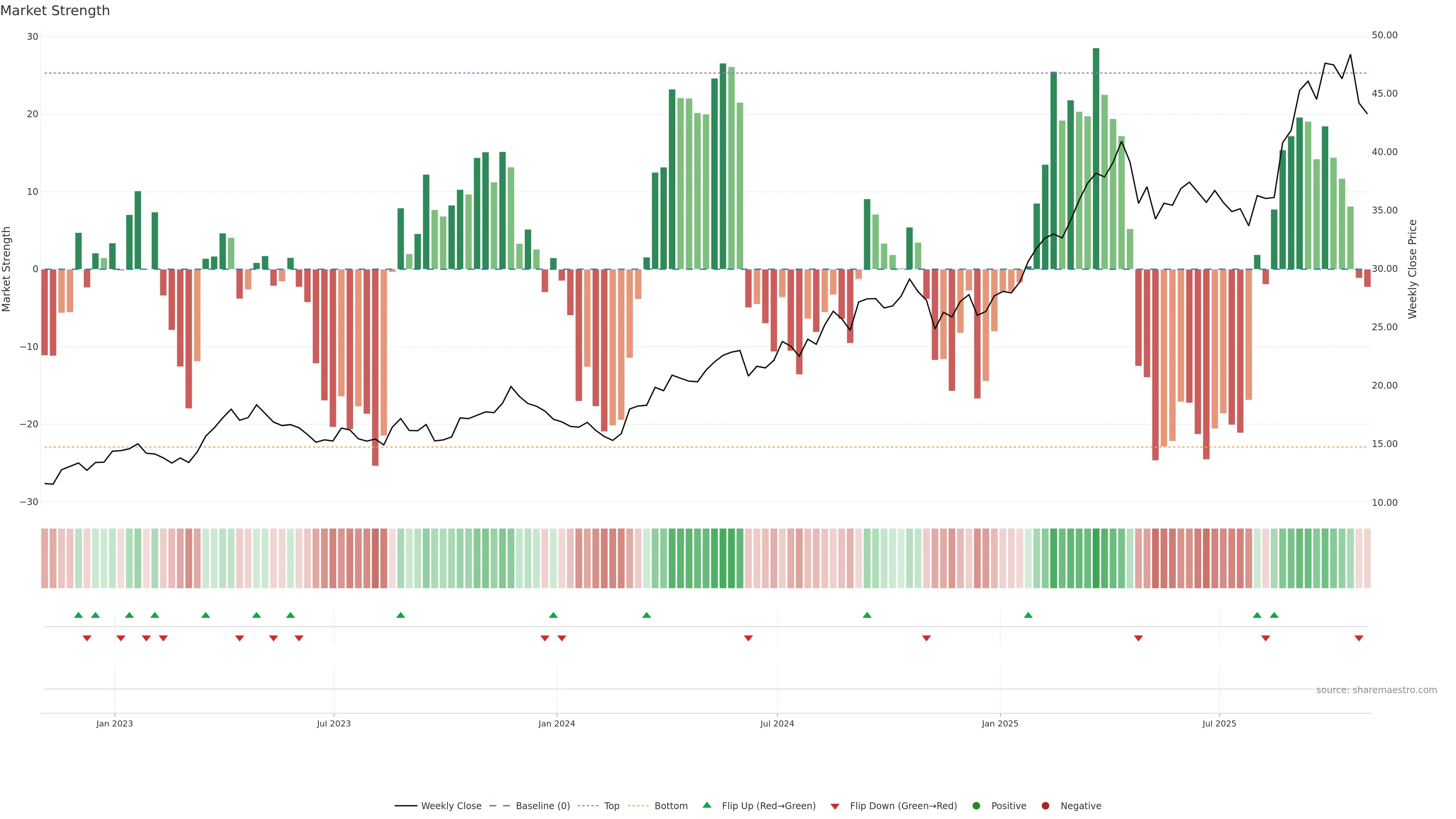
Task: Toggle the Weekly Close series label
Action: [x=451, y=805]
